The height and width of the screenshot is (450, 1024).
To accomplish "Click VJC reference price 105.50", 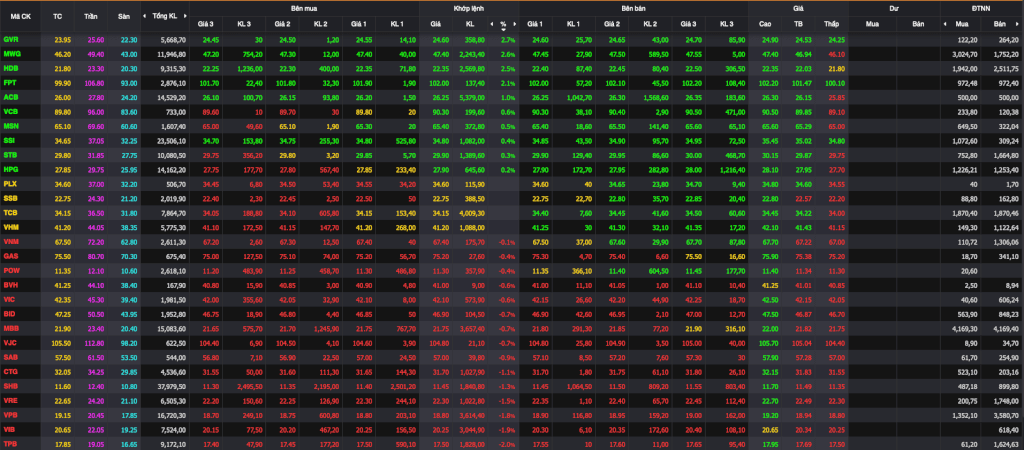I will click(x=61, y=342).
